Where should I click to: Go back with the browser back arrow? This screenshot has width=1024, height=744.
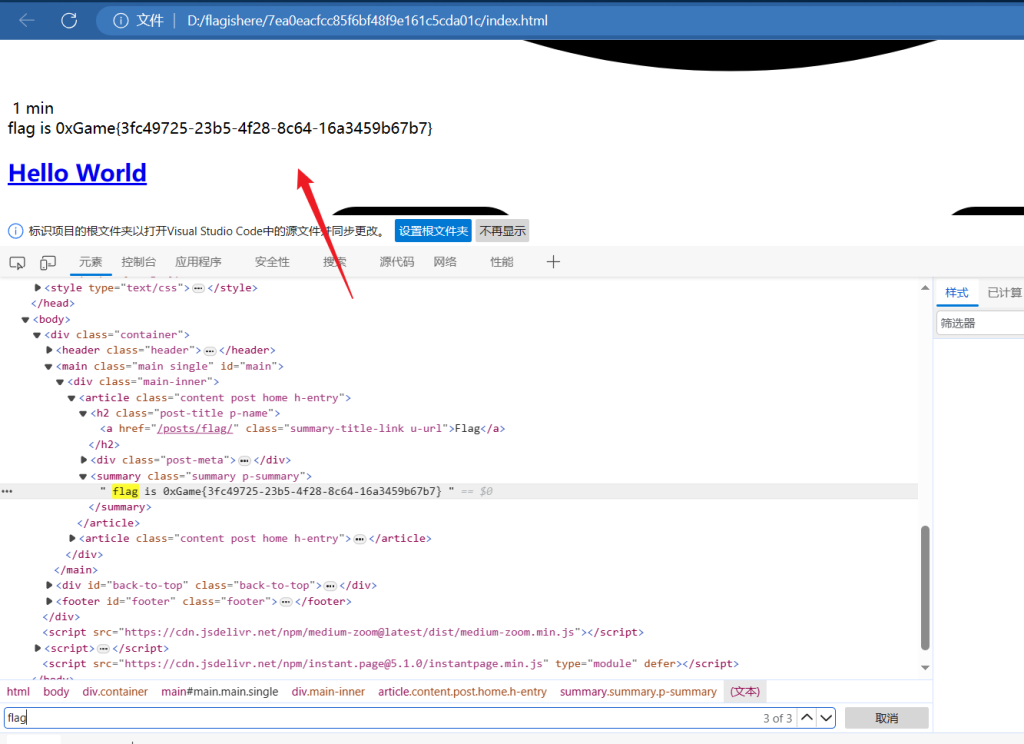27,20
